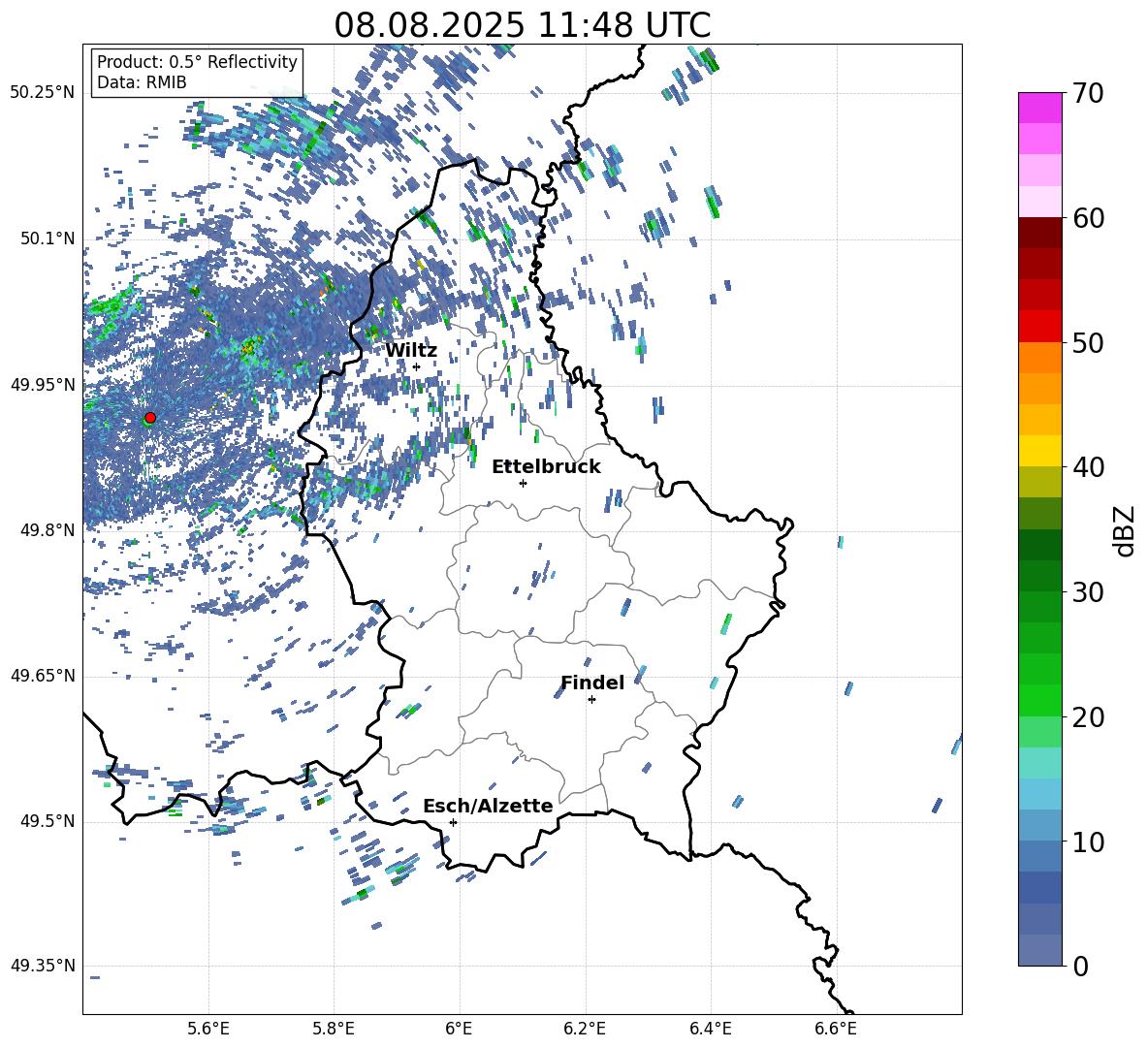Click the 30 value on the colorbar

1088,592
